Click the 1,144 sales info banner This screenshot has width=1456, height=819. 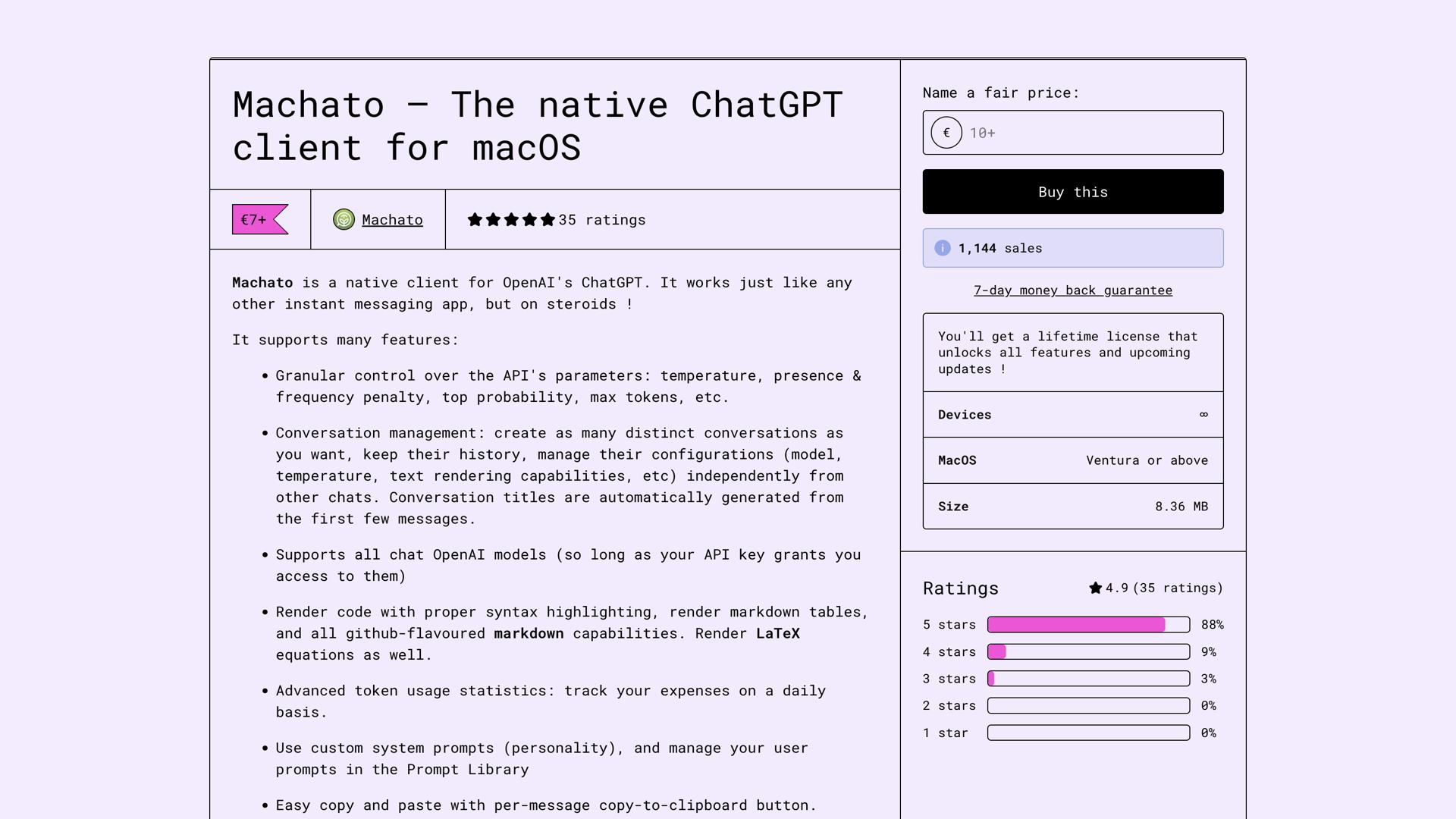click(x=1072, y=248)
